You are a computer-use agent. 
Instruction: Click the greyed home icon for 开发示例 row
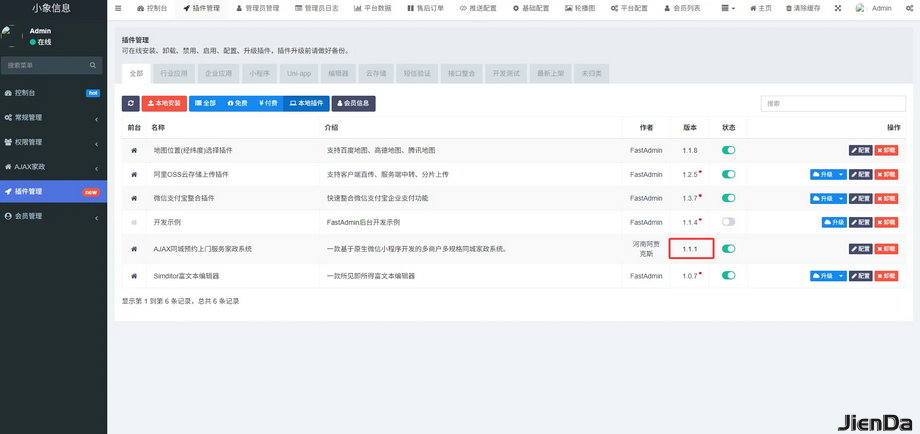[134, 222]
